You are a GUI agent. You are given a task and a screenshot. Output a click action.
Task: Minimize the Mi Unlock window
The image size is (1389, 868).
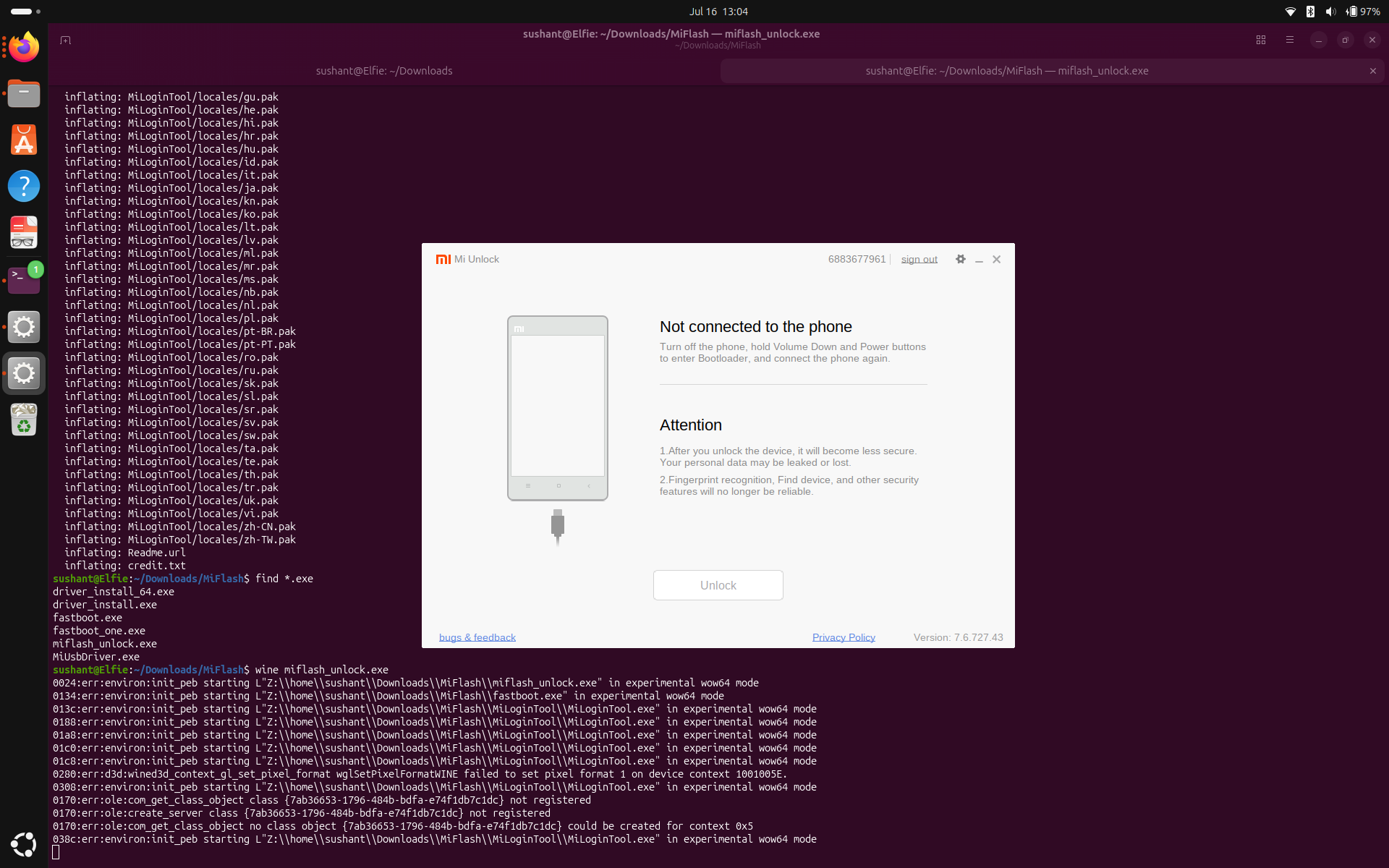coord(979,260)
